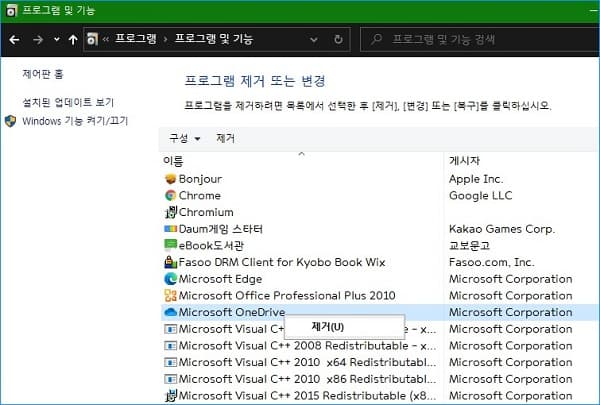Click Google LLC publisher cell
This screenshot has height=405, width=600.
coord(481,195)
